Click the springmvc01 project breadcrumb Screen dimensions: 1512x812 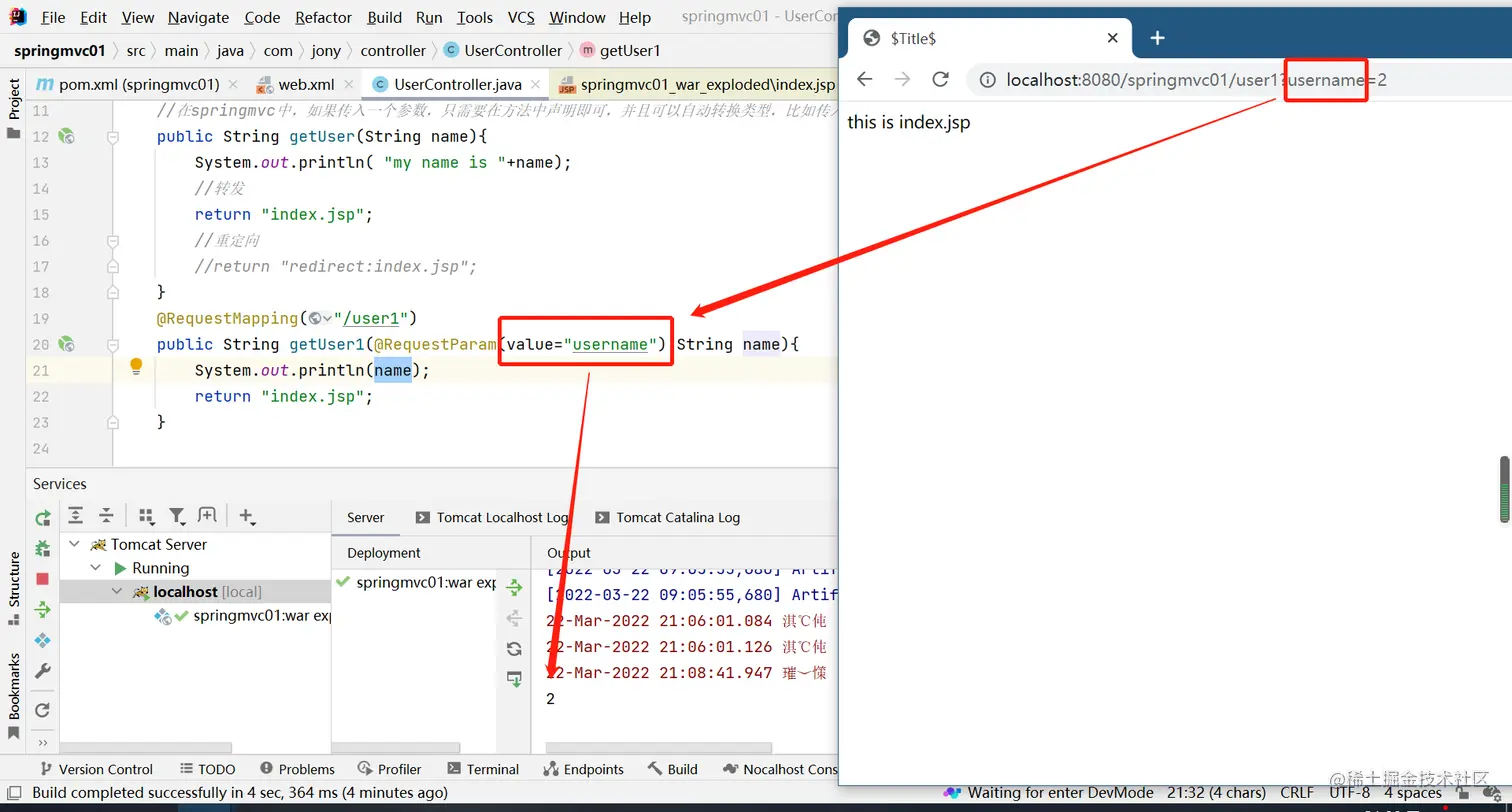coord(60,50)
